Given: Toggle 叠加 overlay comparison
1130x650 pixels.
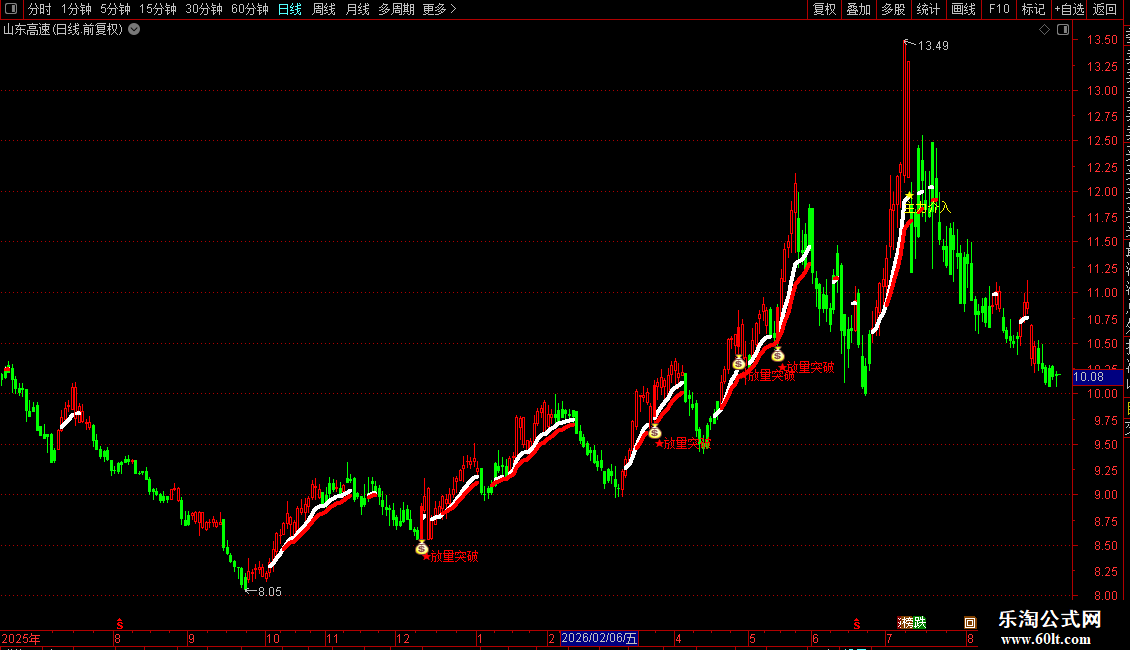Looking at the screenshot, I should (858, 9).
